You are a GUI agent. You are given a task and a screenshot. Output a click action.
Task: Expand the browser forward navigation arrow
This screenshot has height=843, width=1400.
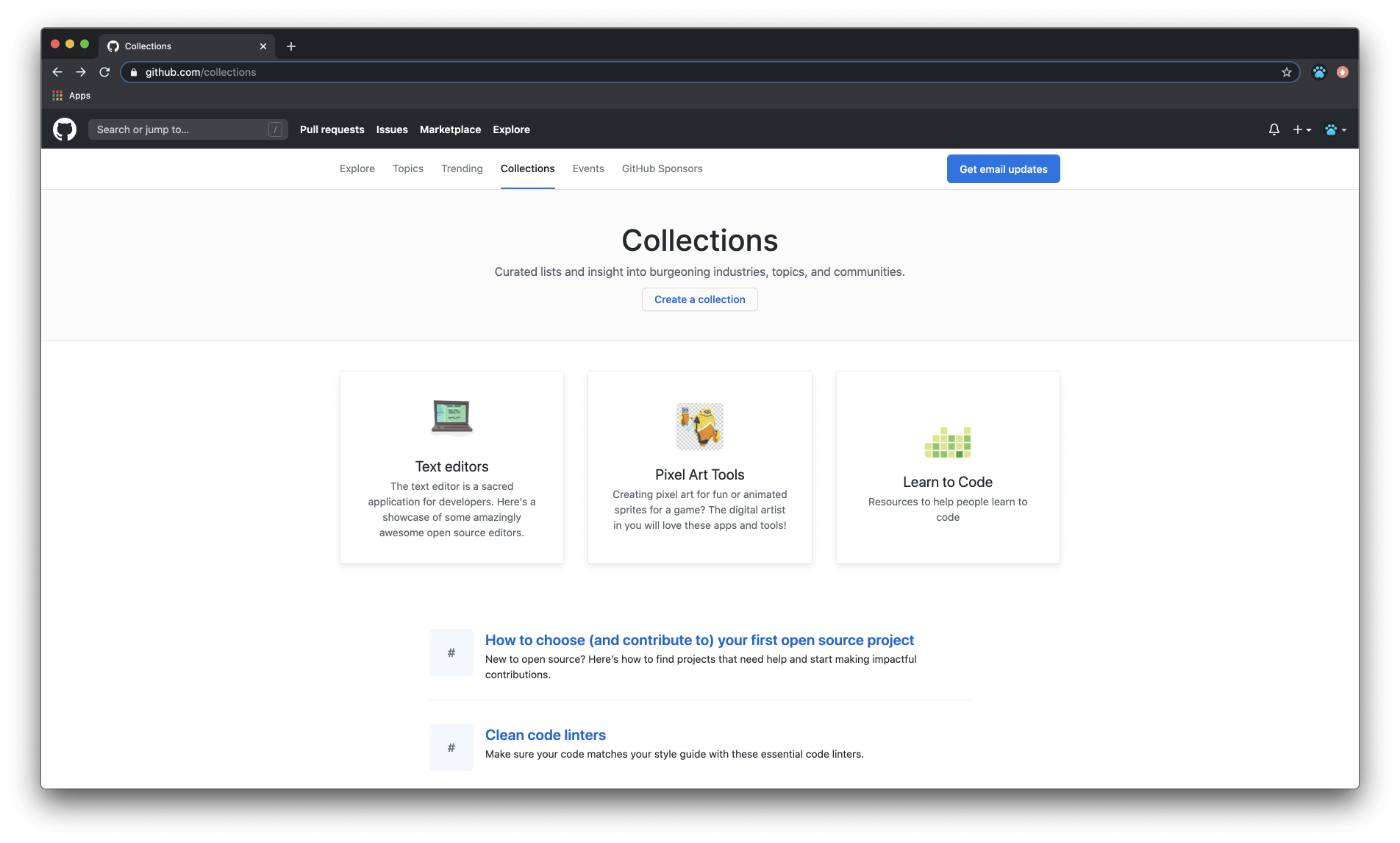[x=81, y=71]
